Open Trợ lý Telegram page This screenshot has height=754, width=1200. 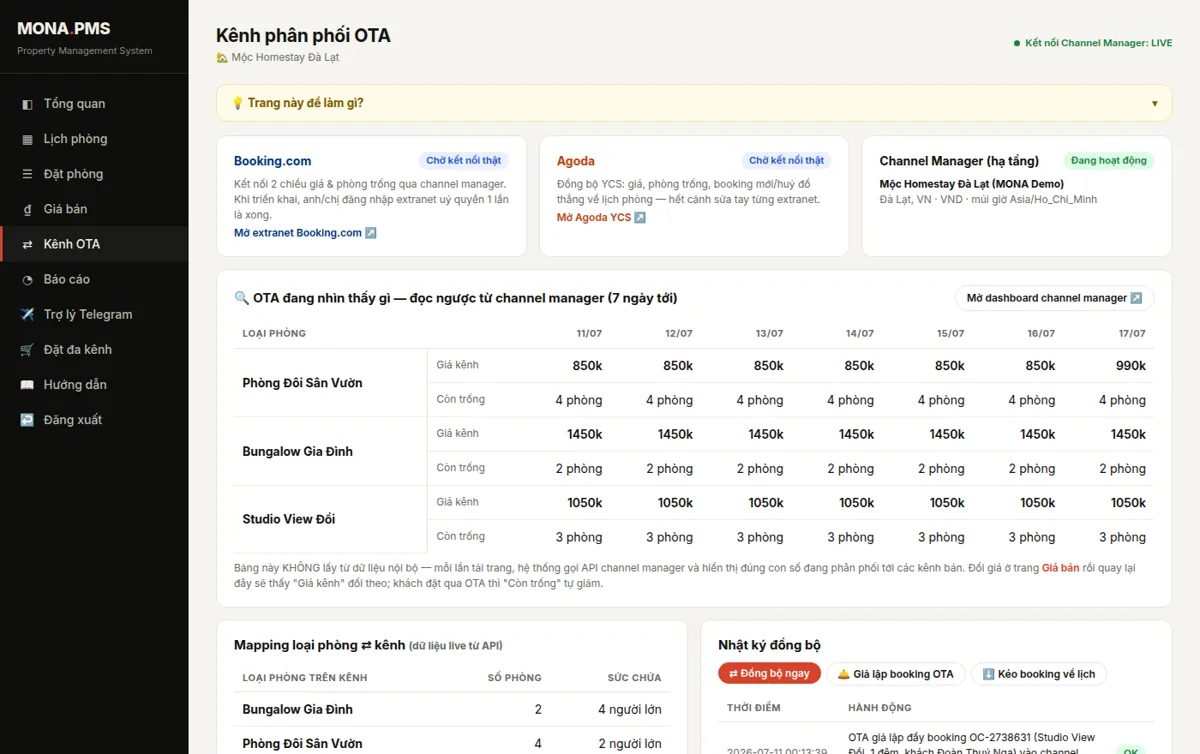click(x=94, y=314)
